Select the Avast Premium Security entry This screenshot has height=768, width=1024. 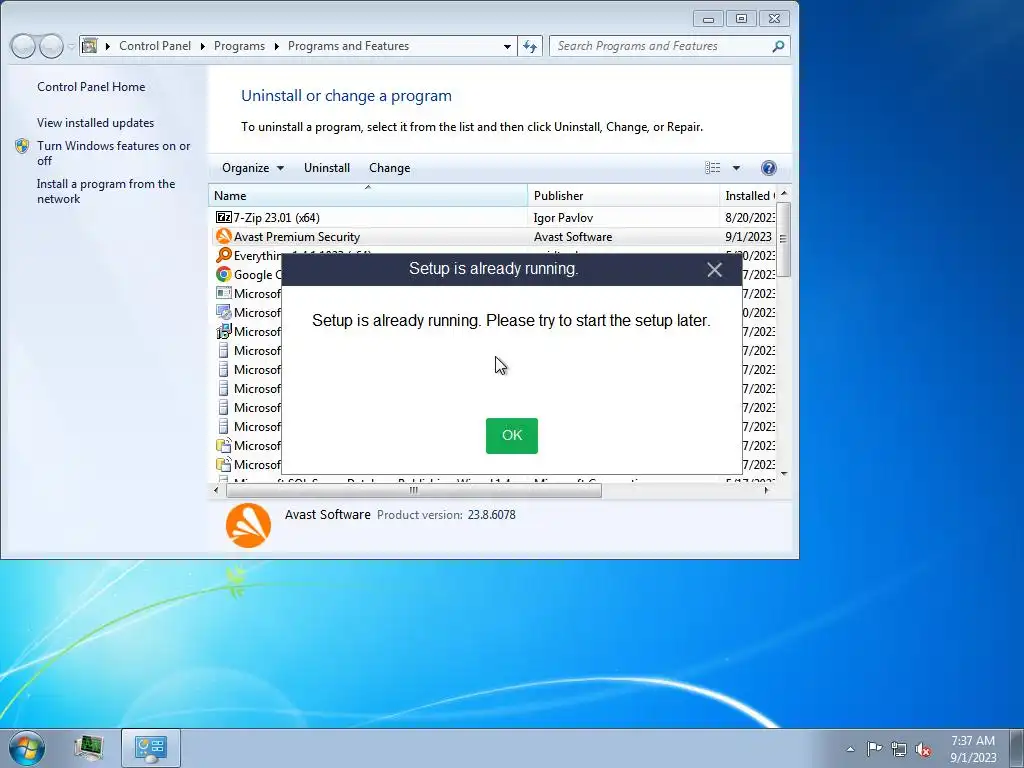coord(494,236)
